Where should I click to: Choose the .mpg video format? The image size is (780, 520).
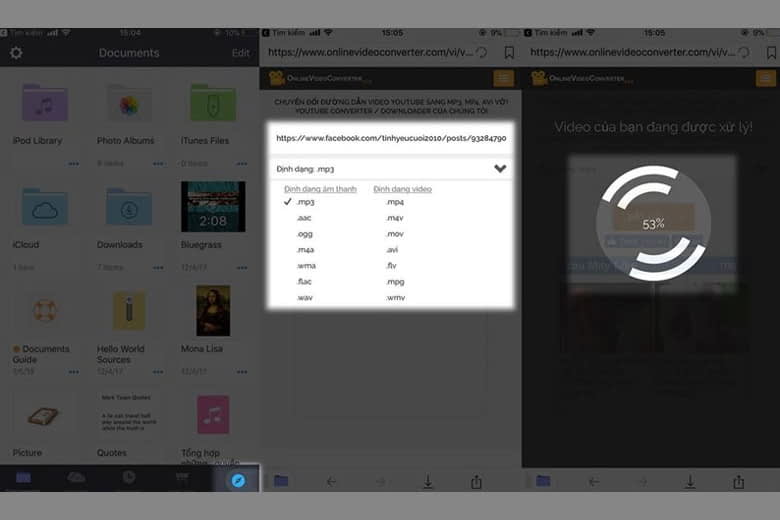[x=395, y=282]
